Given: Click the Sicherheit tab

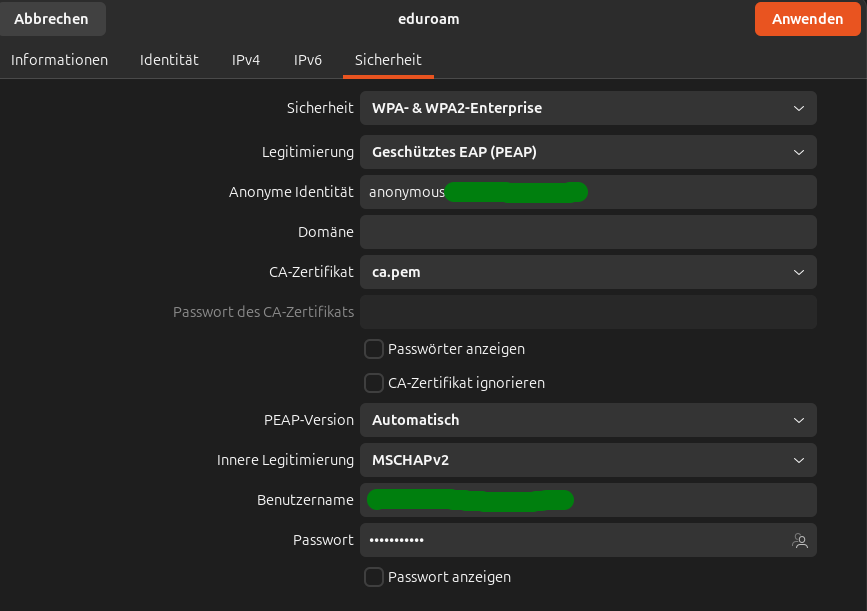Looking at the screenshot, I should [x=388, y=60].
